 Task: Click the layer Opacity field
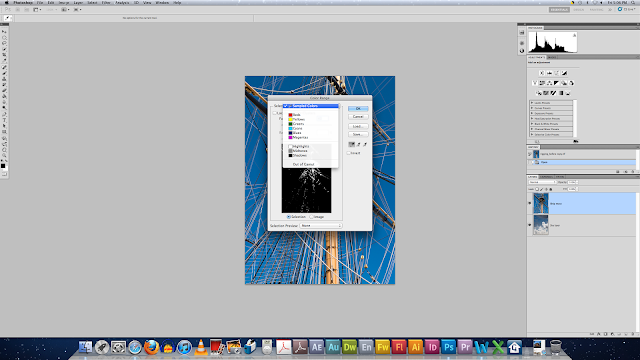coord(572,182)
